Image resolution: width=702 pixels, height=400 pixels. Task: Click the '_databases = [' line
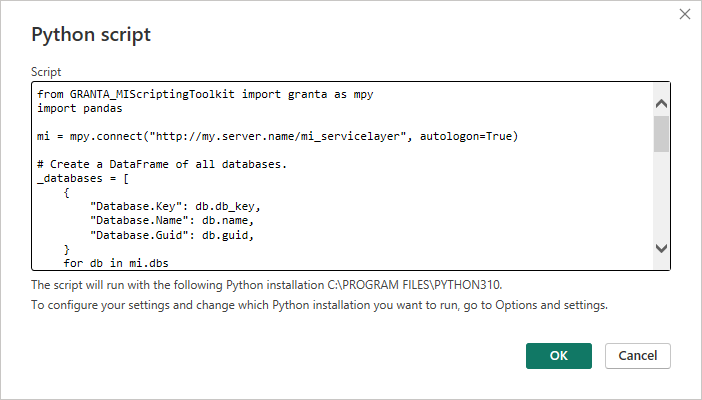pos(83,179)
